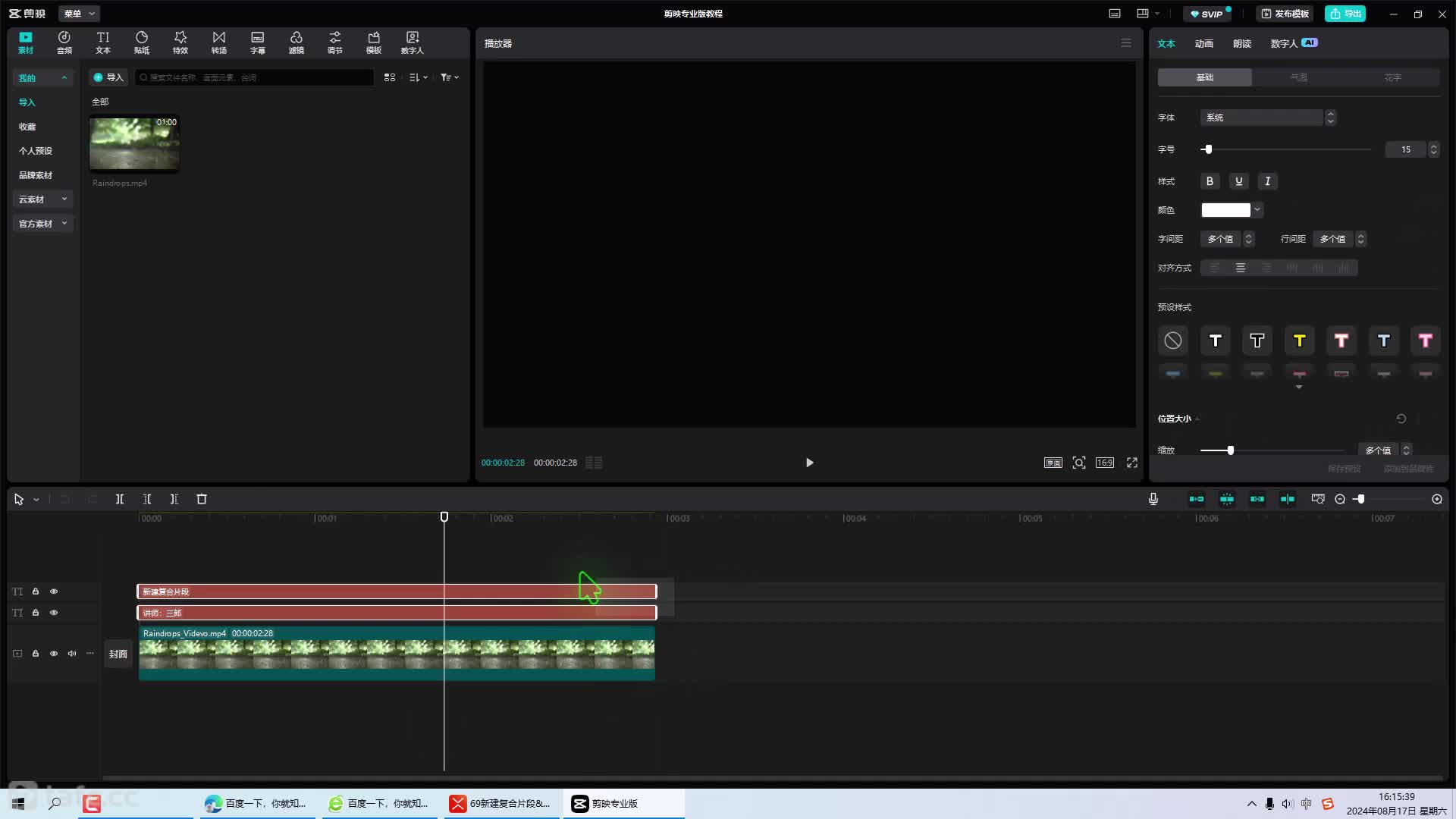The width and height of the screenshot is (1456, 819).
Task: Select the 素材 media panel icon
Action: [x=26, y=42]
